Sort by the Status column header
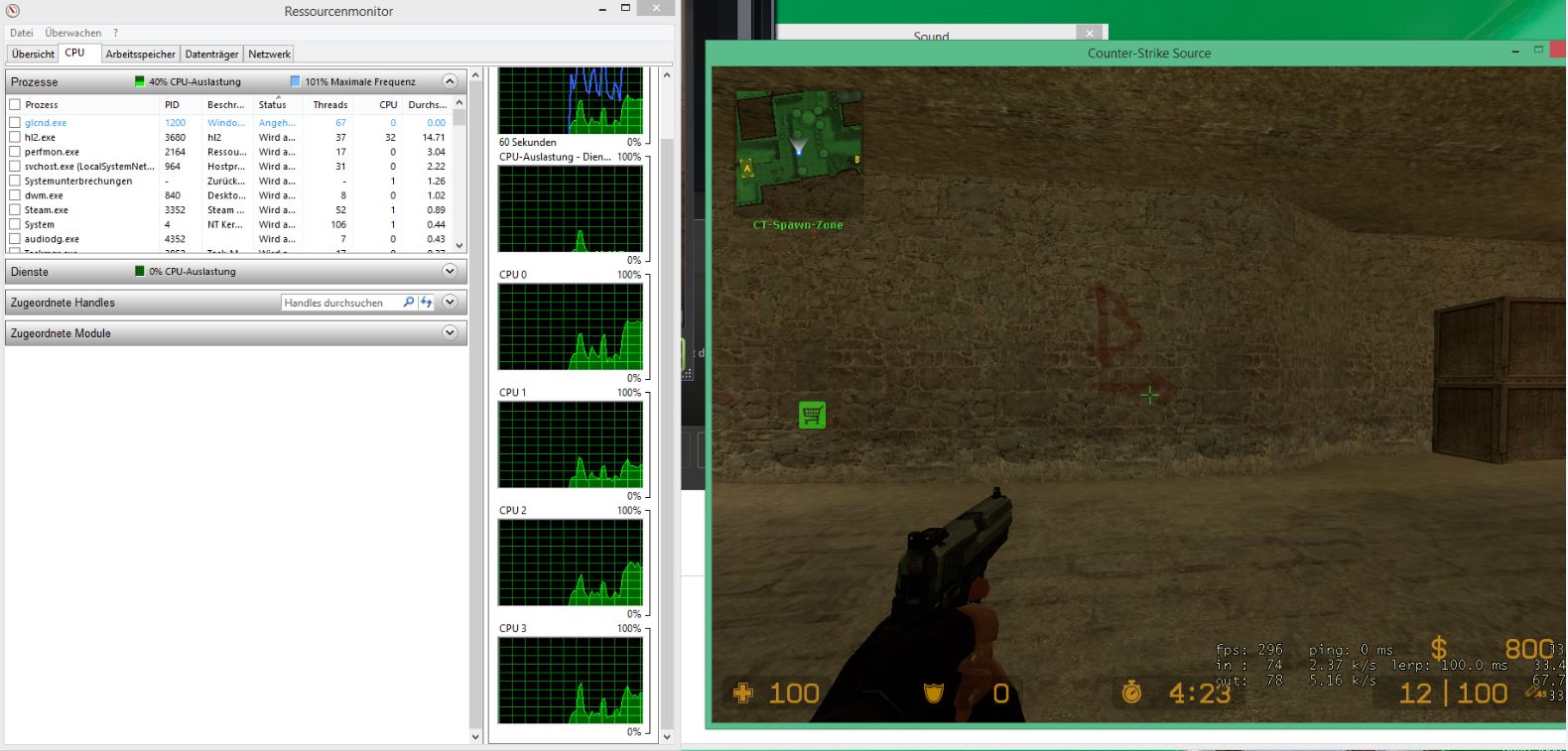Screen dimensions: 1568x751 coord(278,104)
